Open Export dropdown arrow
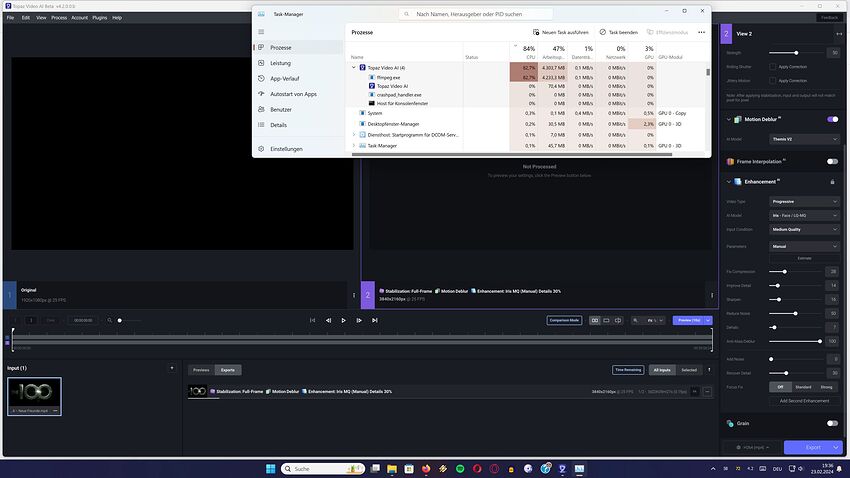 point(836,448)
